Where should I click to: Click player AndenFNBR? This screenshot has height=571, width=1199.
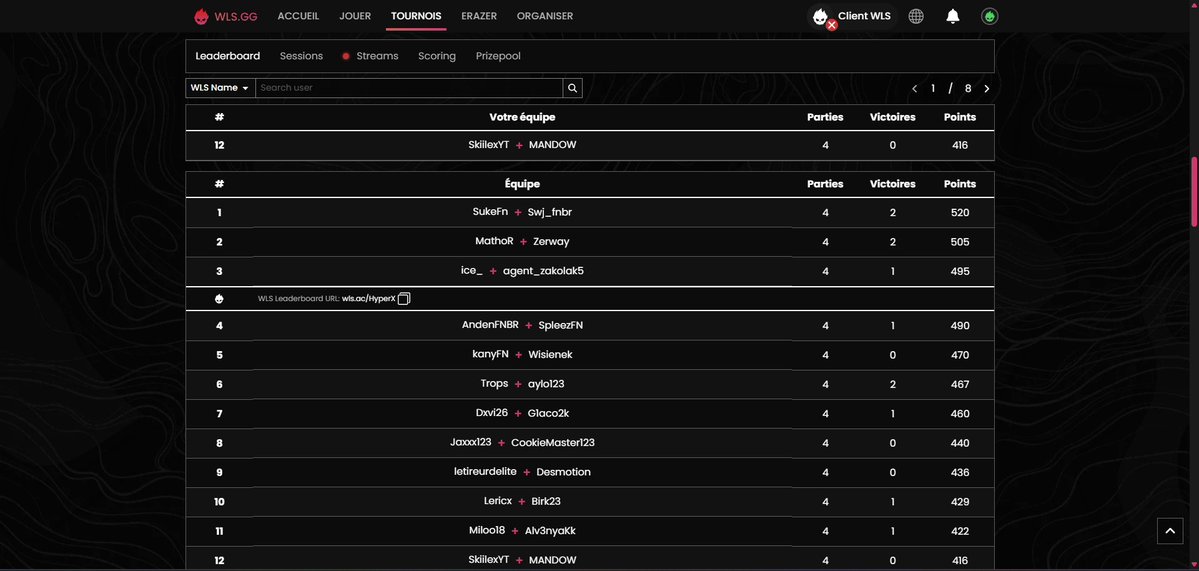tap(490, 325)
